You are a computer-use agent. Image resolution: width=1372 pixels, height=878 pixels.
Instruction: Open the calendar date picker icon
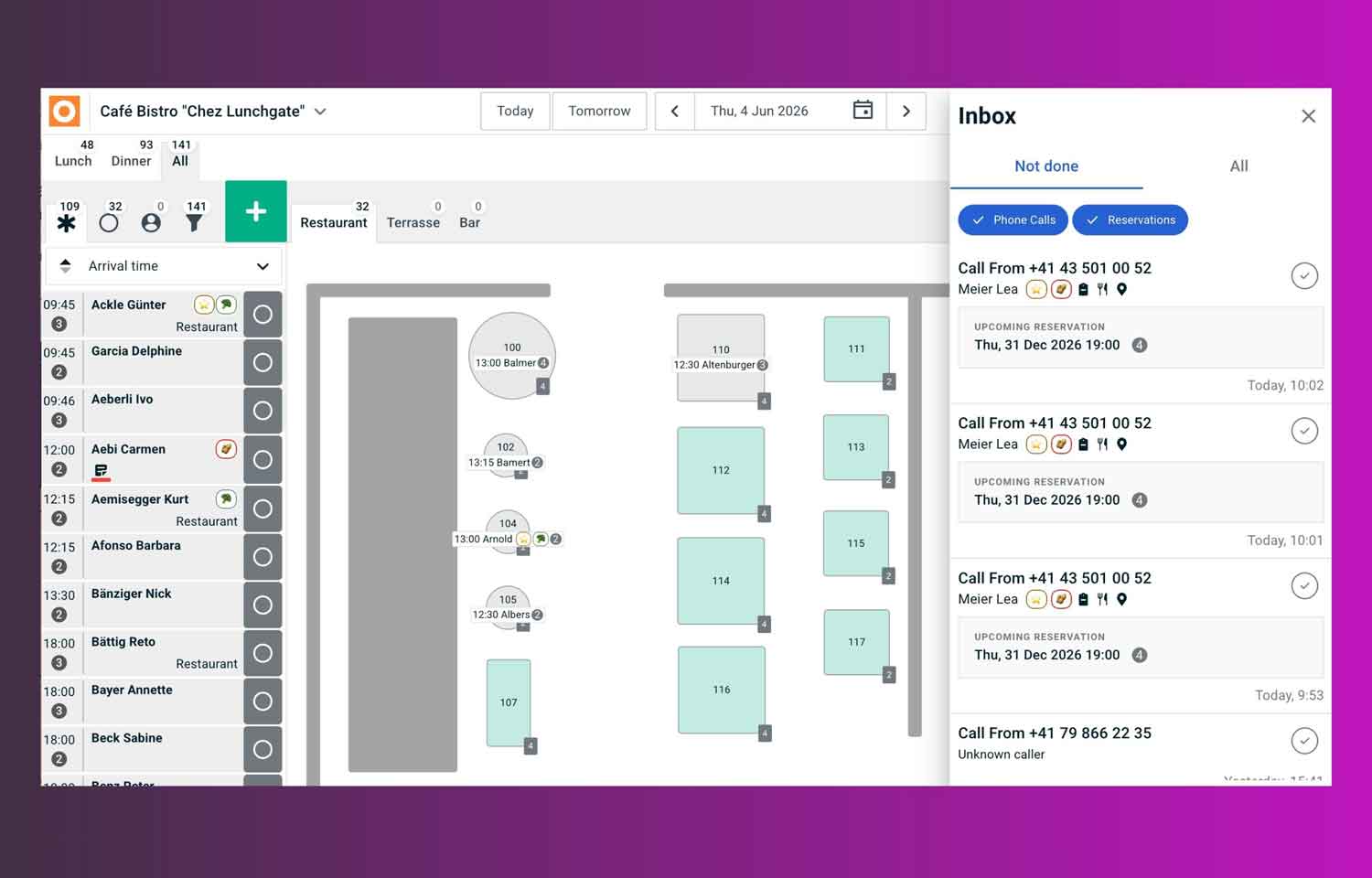[x=863, y=111]
